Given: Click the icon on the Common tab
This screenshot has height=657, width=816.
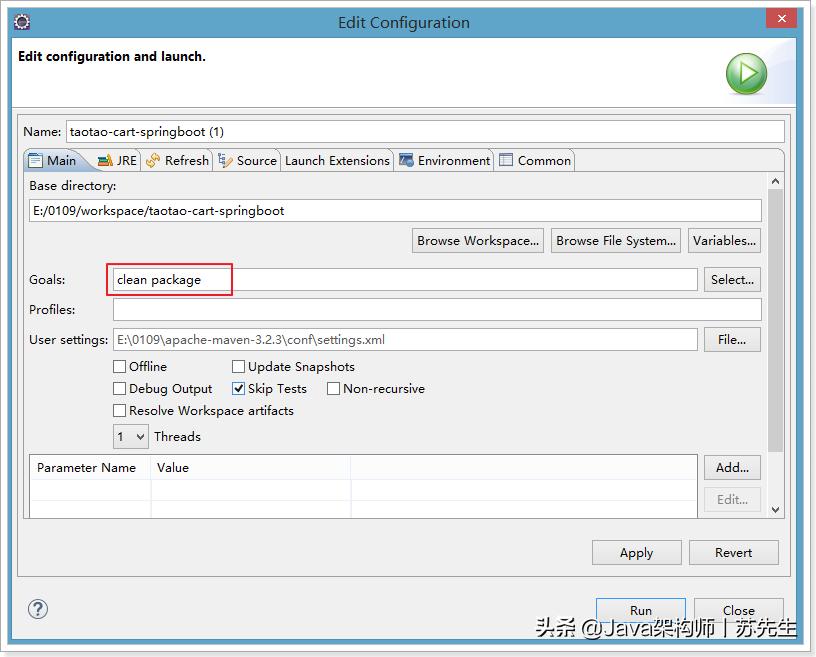Looking at the screenshot, I should 505,160.
